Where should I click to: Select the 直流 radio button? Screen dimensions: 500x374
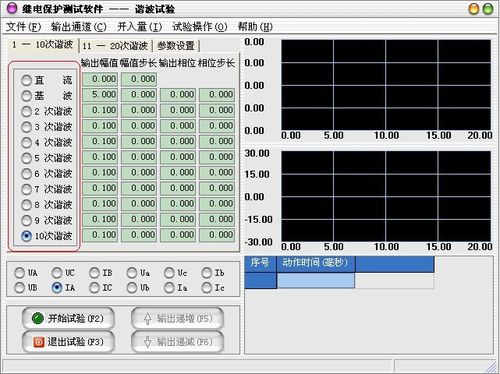pos(26,80)
